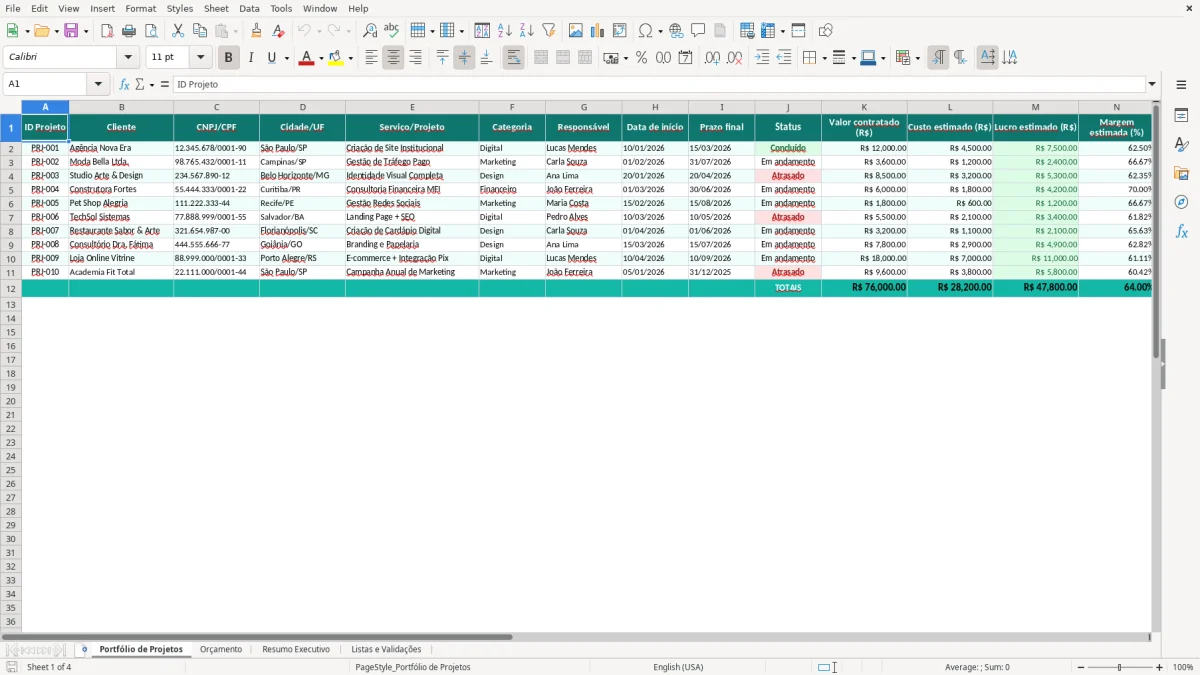Insert a chart from the toolbar

598,31
